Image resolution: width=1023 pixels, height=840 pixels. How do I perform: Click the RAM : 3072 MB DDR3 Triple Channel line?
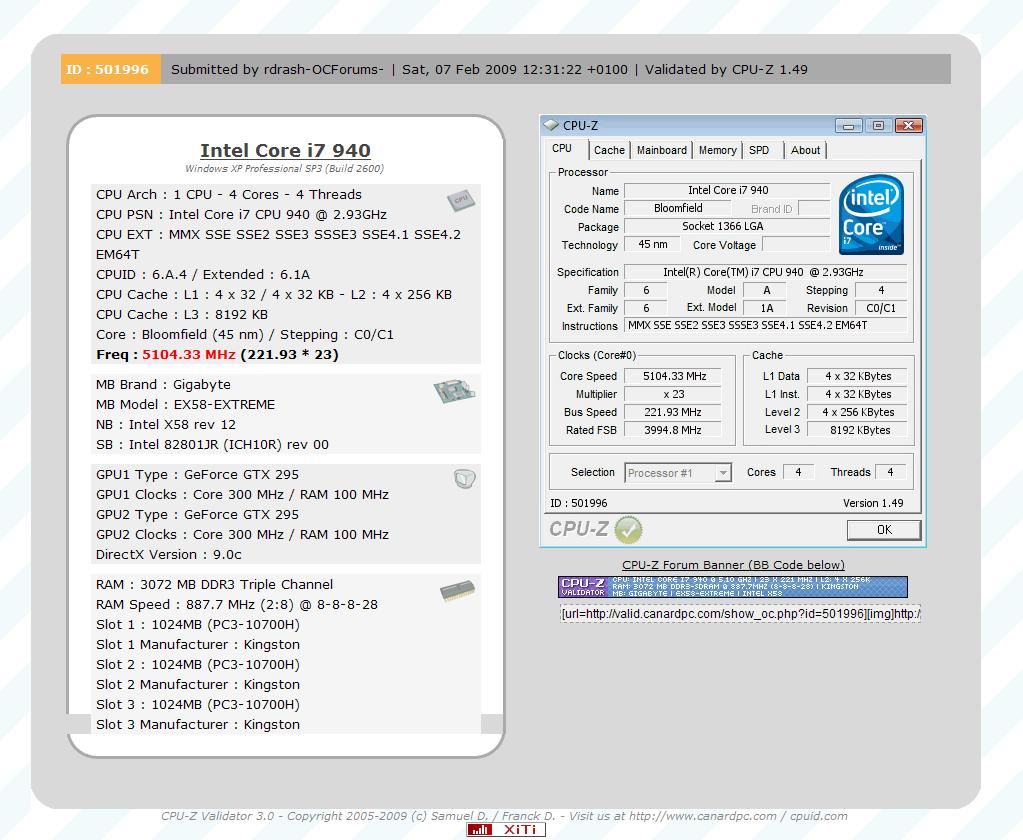pos(214,585)
